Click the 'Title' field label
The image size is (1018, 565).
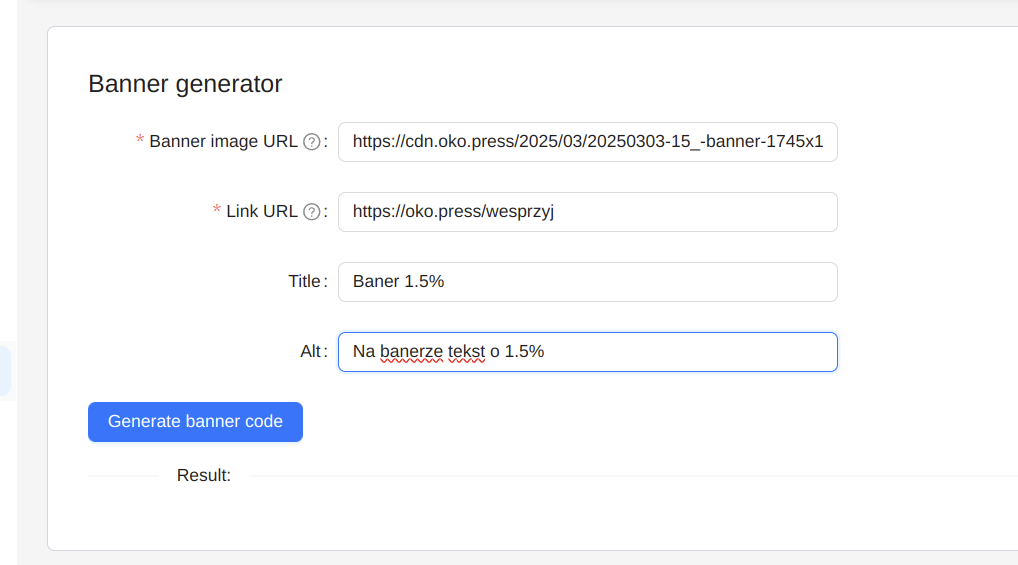tap(304, 282)
